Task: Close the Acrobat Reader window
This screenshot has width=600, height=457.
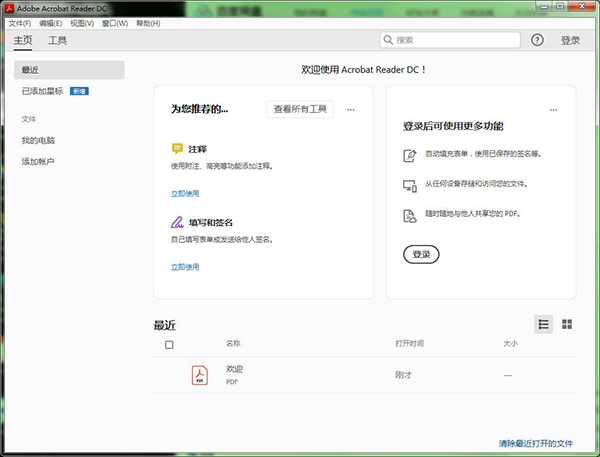Action: 582,6
